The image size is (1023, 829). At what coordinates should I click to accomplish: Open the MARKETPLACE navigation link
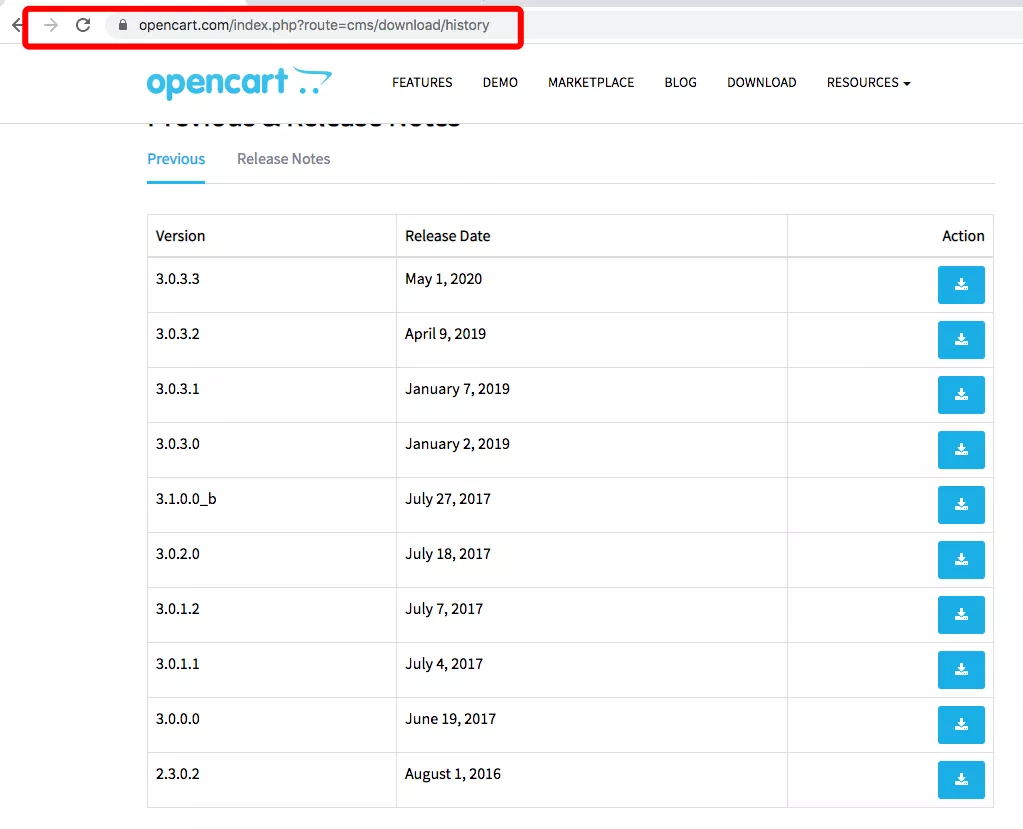point(591,83)
